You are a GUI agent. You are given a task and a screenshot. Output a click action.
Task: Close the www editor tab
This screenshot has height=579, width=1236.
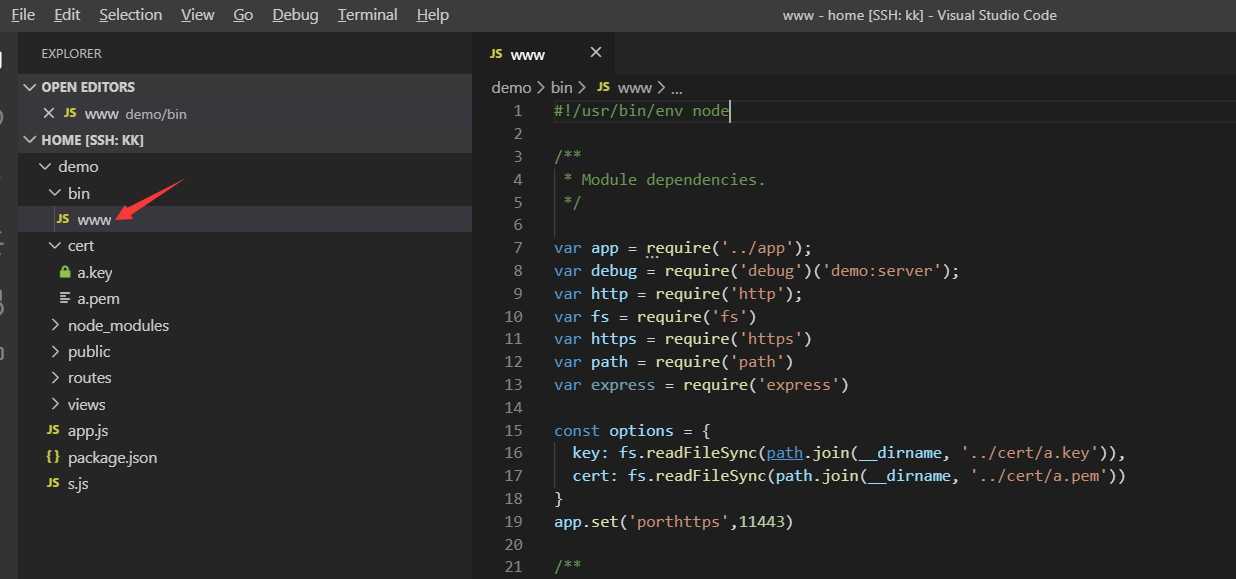[x=596, y=52]
